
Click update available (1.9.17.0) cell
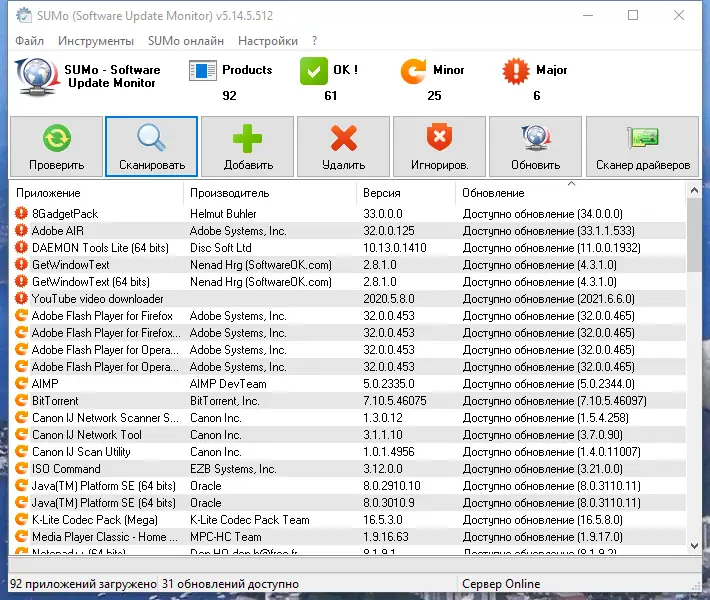coord(542,537)
